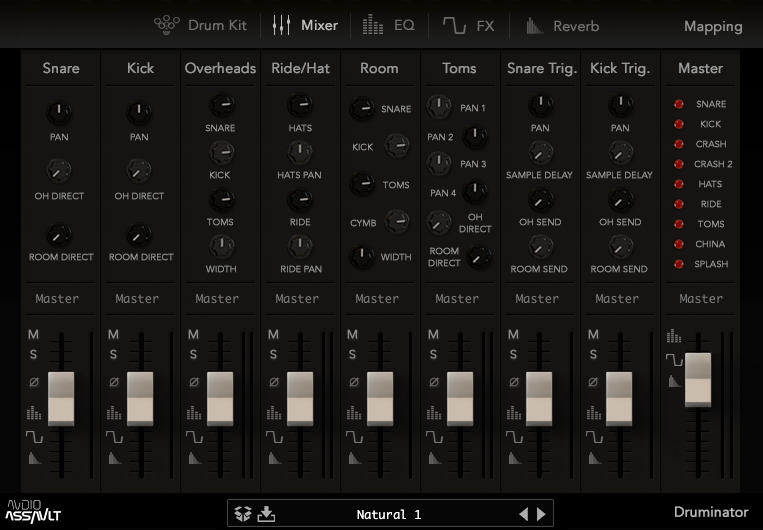This screenshot has width=763, height=530.
Task: Open the Snare Trig. output Master dropdown
Action: coord(537,298)
